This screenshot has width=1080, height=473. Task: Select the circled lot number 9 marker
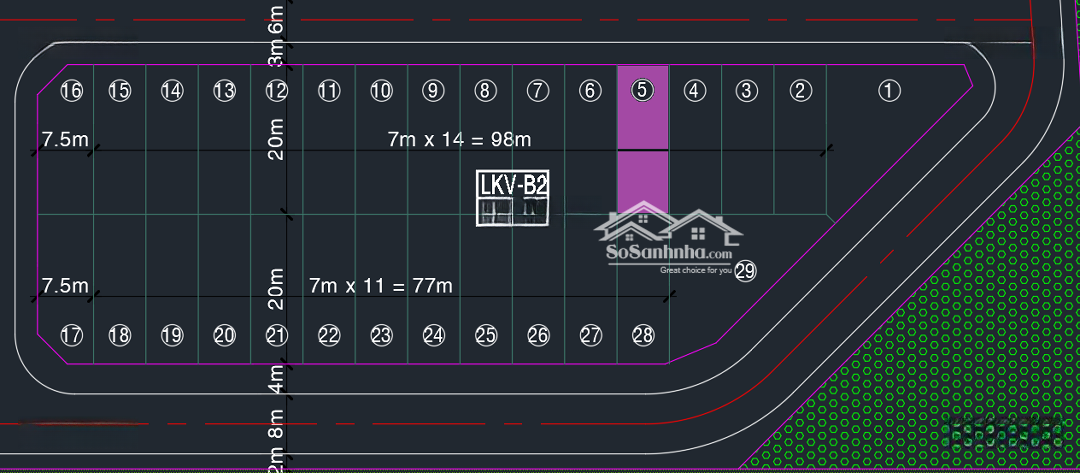tap(433, 91)
